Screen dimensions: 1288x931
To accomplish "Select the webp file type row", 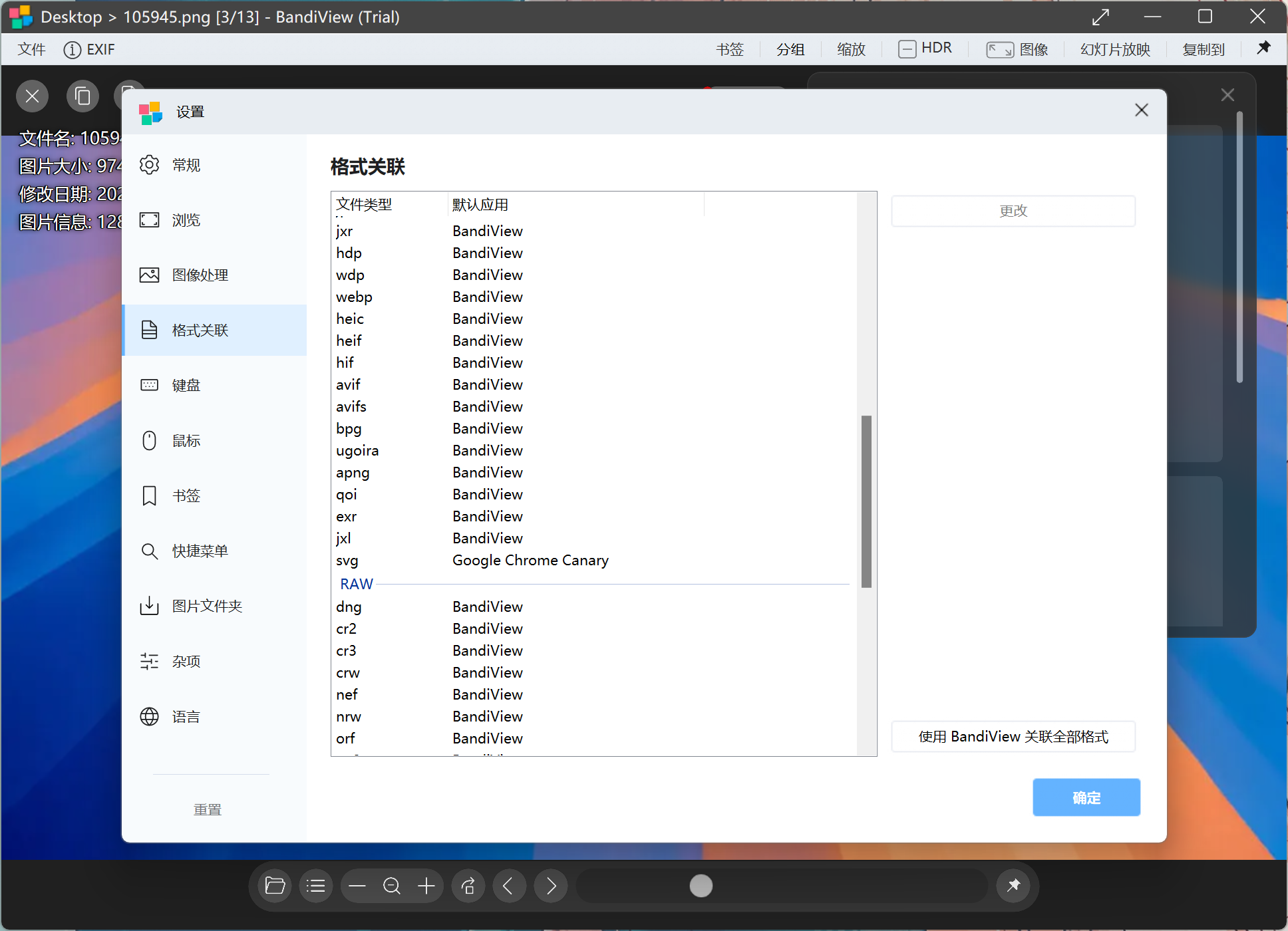I will 594,297.
